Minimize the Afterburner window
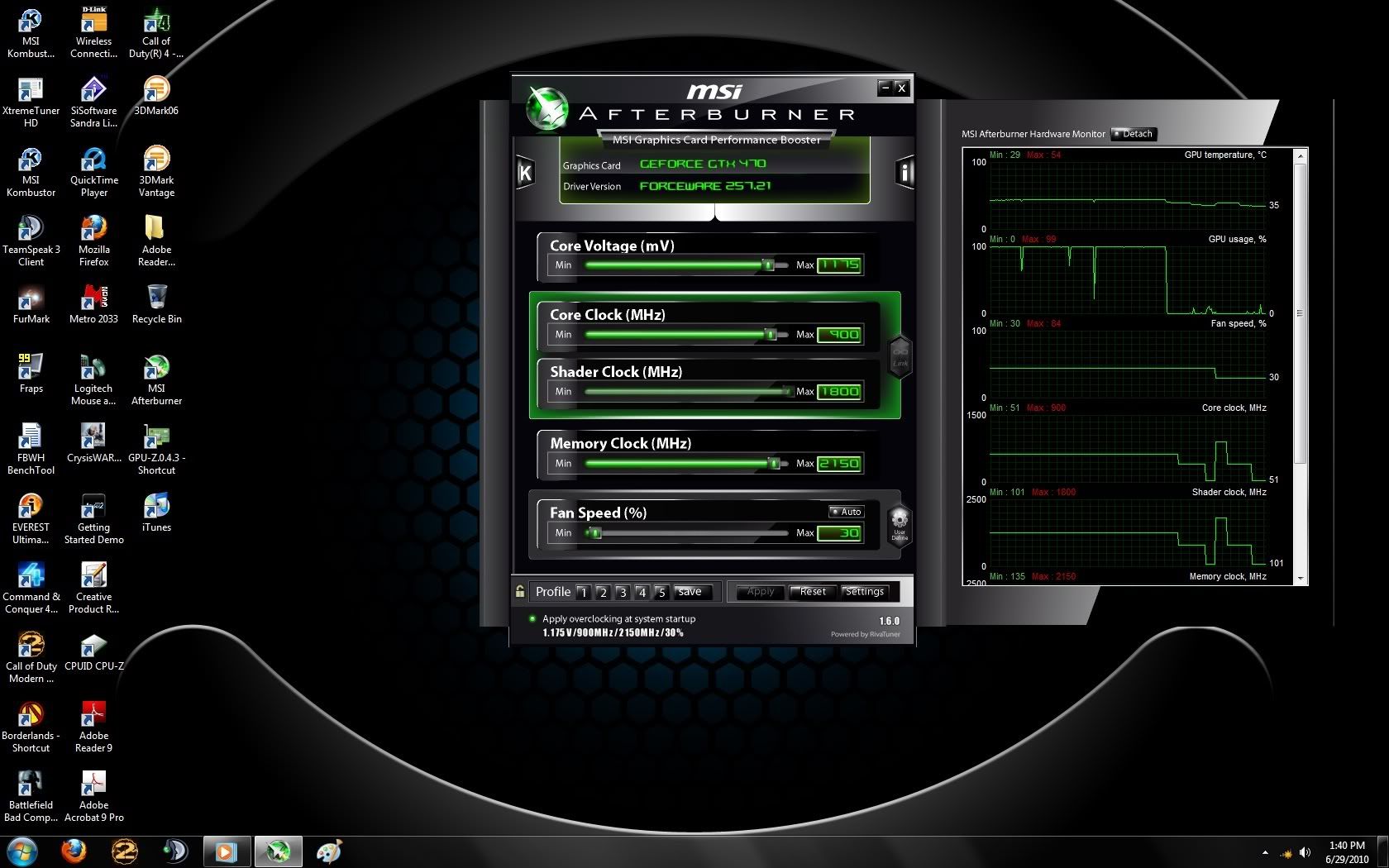 coord(885,88)
